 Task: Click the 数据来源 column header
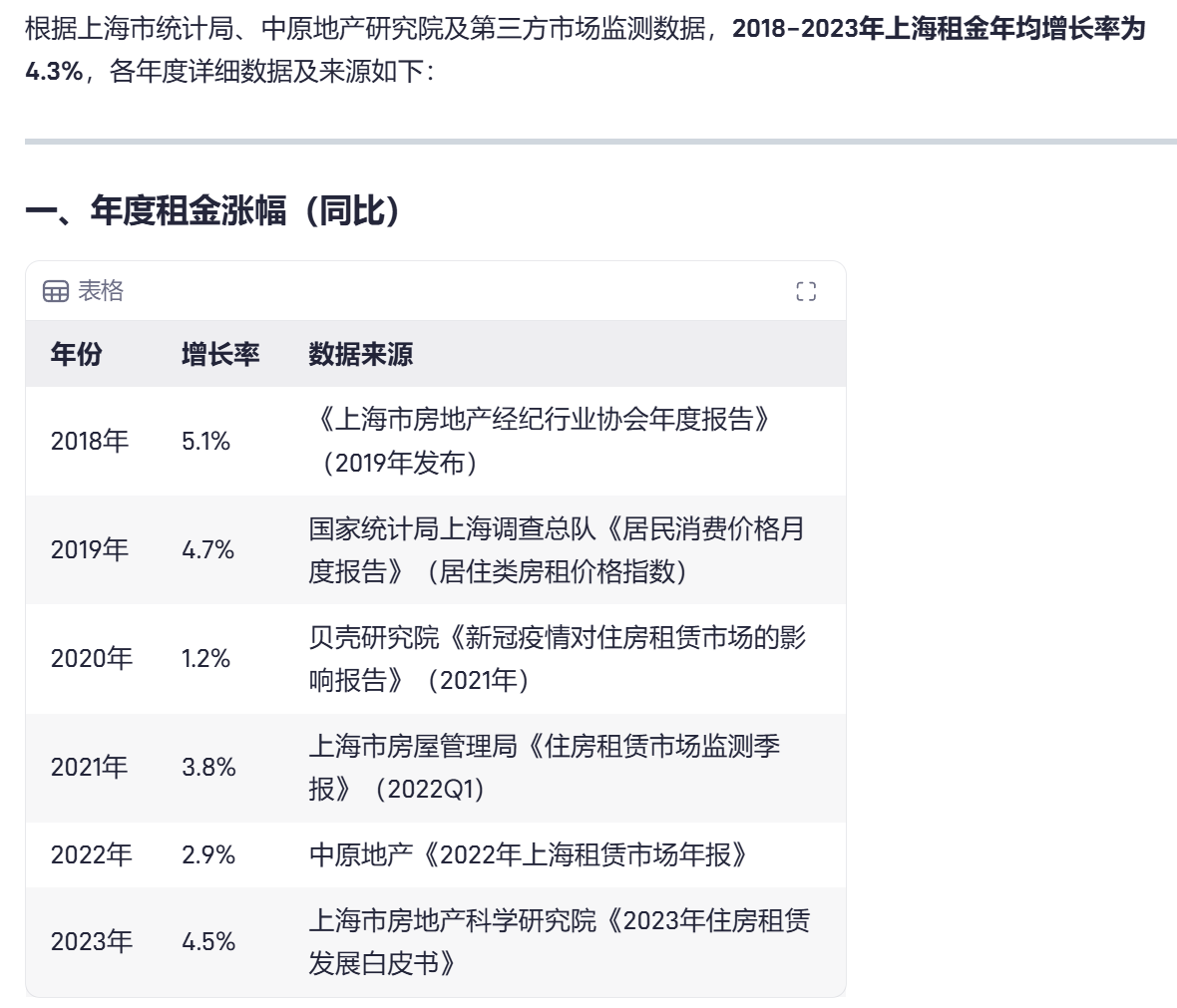point(360,354)
